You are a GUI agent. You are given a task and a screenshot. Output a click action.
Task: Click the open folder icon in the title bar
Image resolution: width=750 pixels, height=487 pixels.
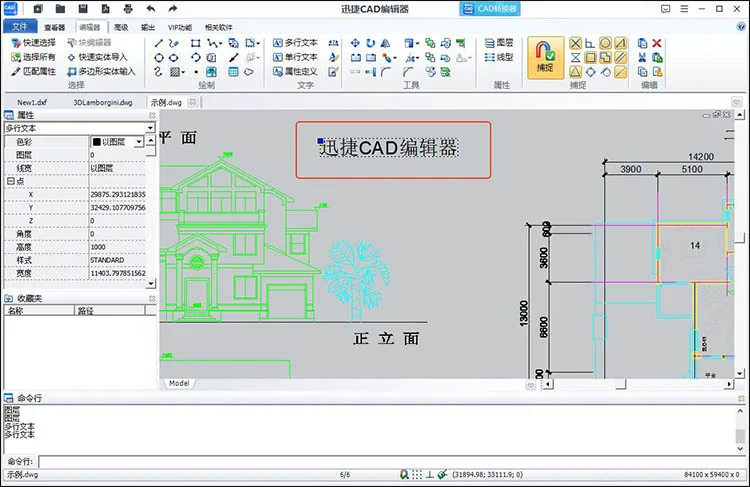(x=60, y=9)
